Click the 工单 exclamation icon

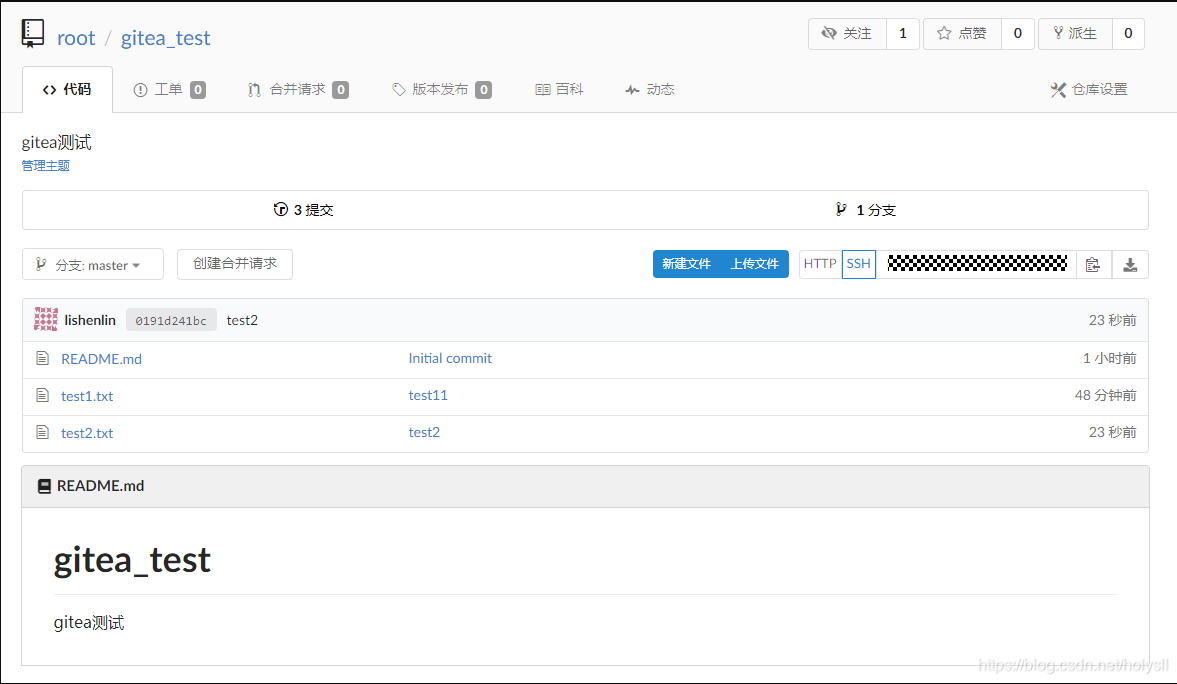coord(140,90)
